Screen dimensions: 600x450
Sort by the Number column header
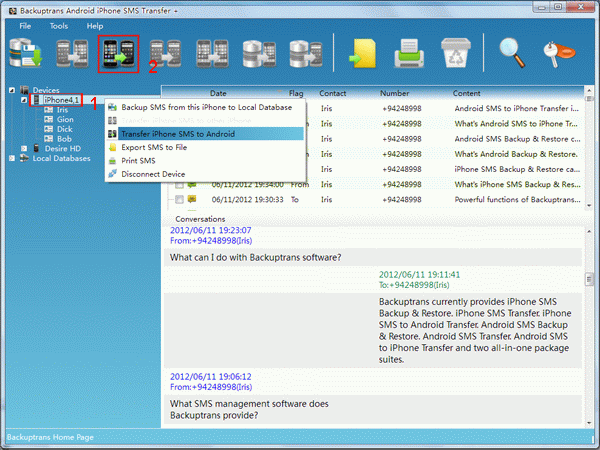(x=394, y=93)
